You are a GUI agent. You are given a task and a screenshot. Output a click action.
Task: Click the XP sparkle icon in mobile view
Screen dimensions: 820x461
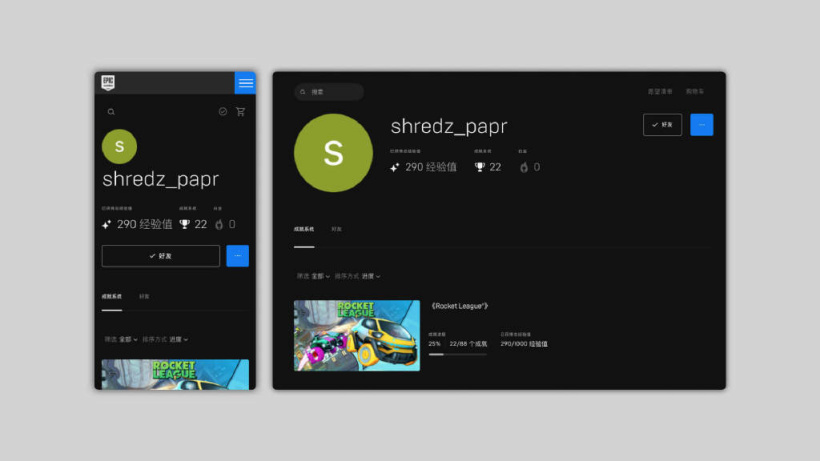(107, 225)
